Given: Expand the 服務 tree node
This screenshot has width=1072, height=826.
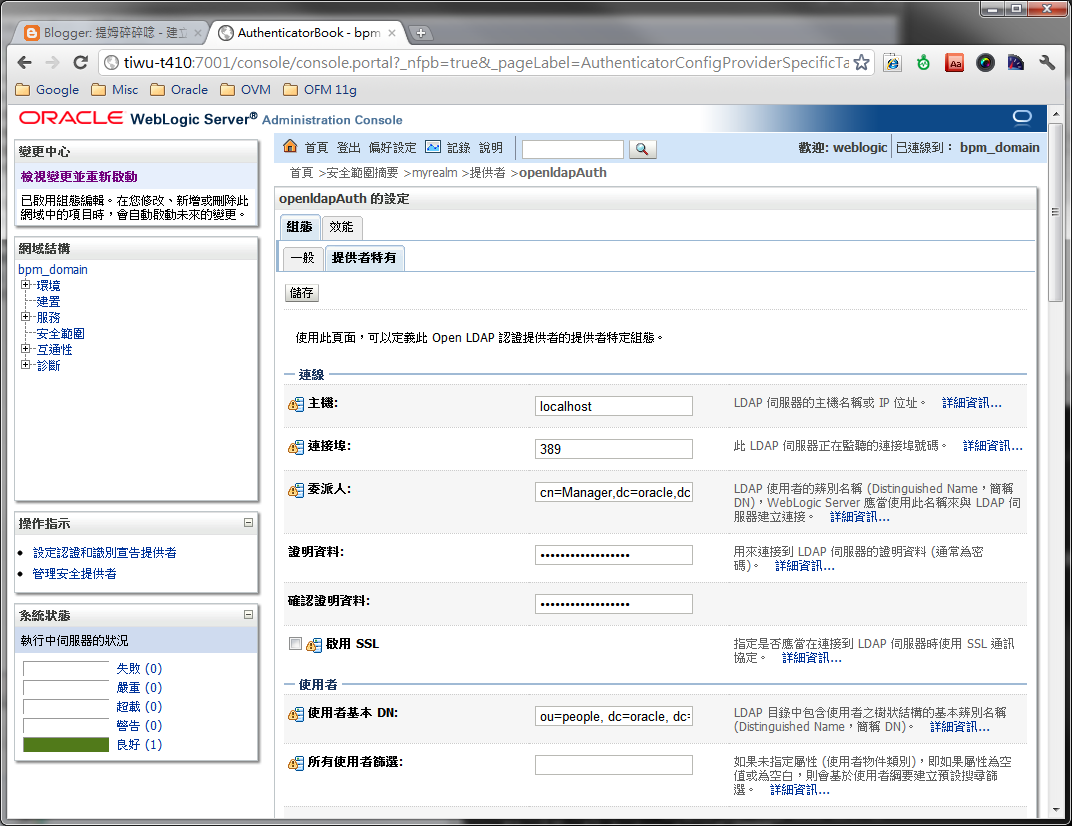Looking at the screenshot, I should point(25,317).
